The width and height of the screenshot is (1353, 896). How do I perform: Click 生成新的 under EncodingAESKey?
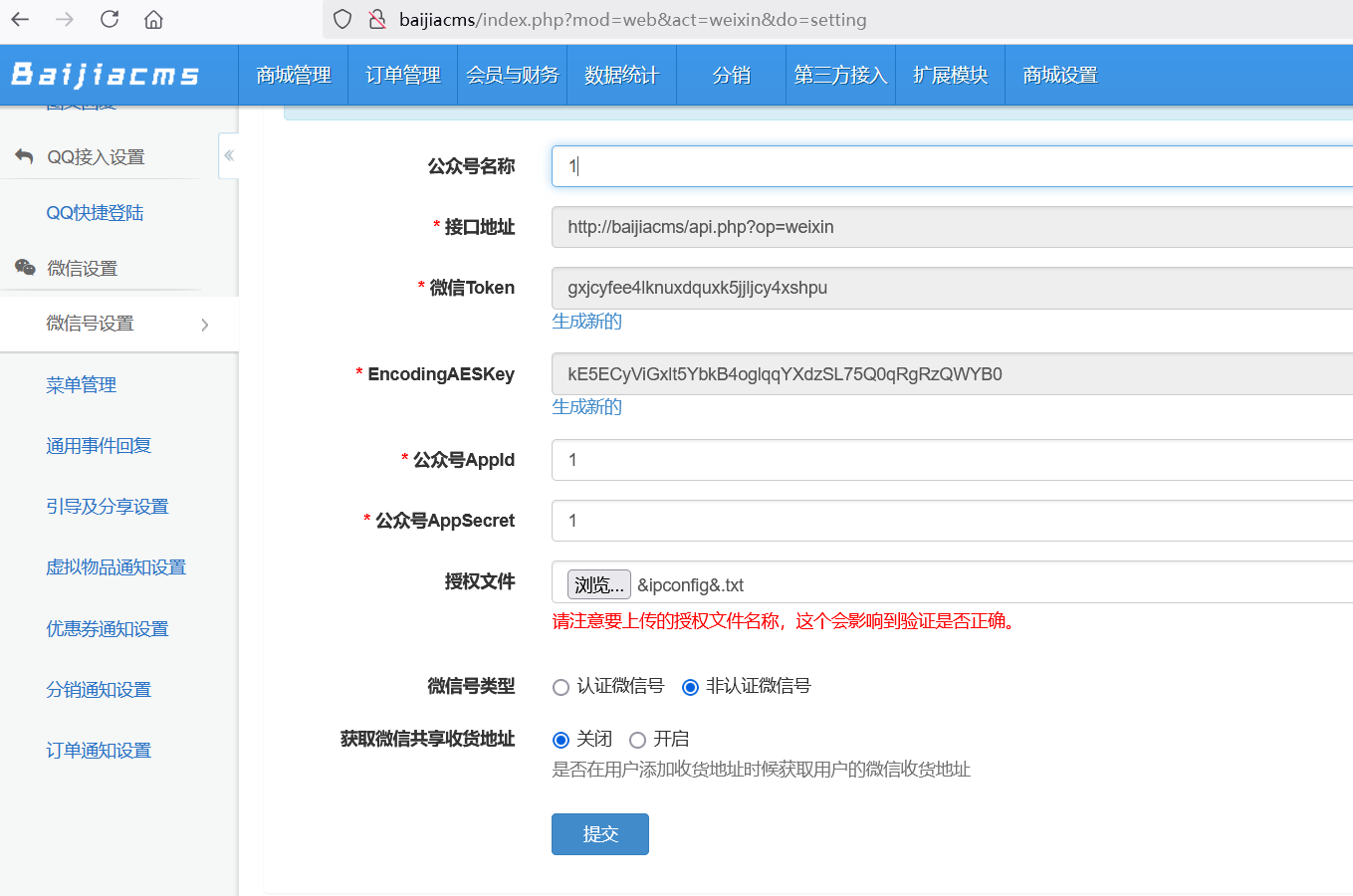587,406
